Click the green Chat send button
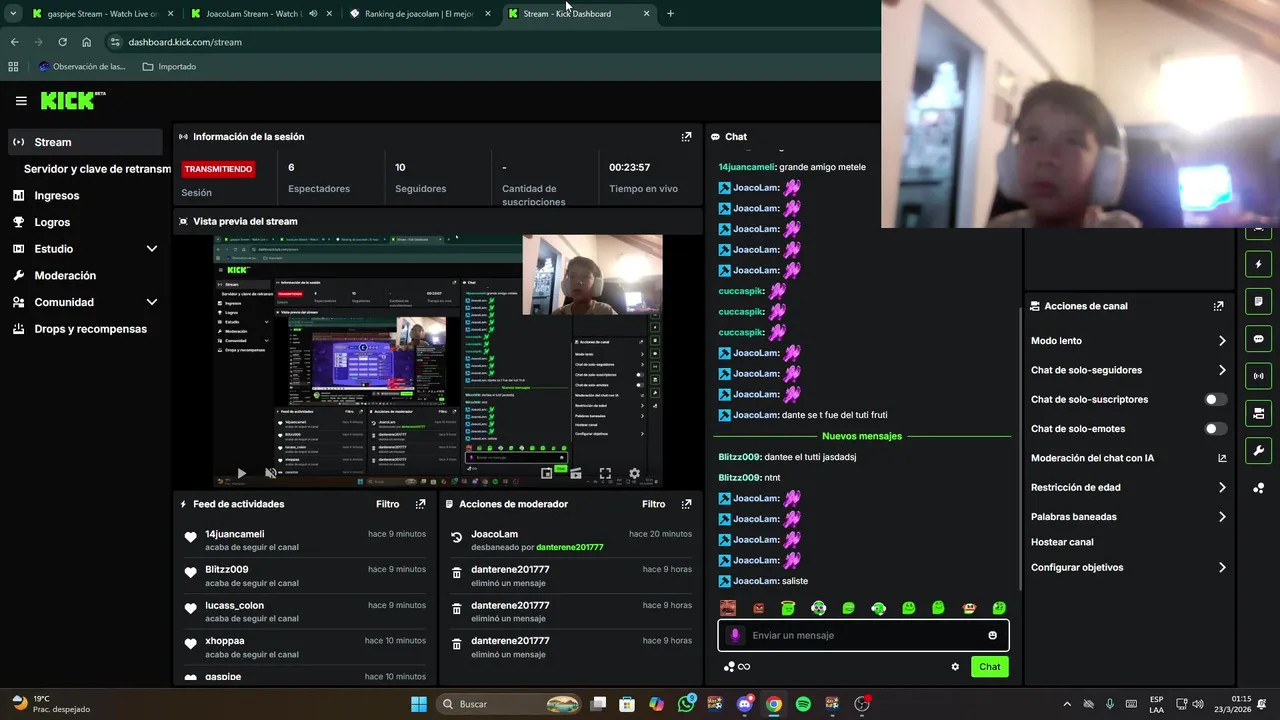This screenshot has height=720, width=1280. 989,667
